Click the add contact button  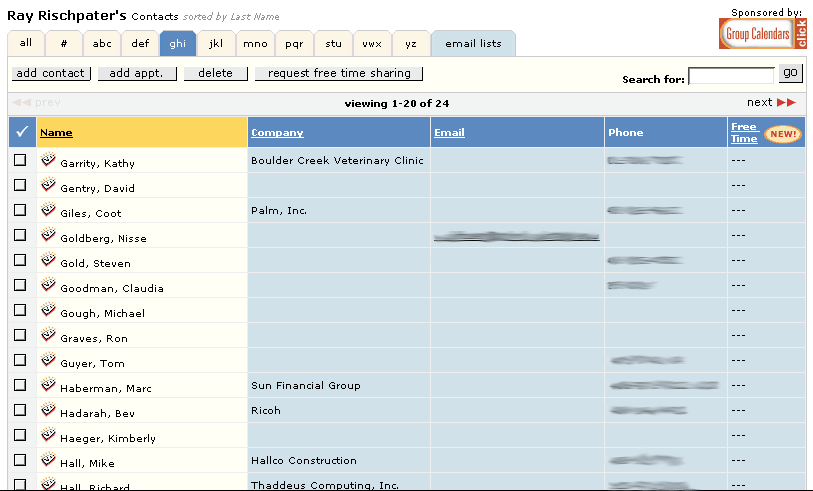tap(51, 73)
